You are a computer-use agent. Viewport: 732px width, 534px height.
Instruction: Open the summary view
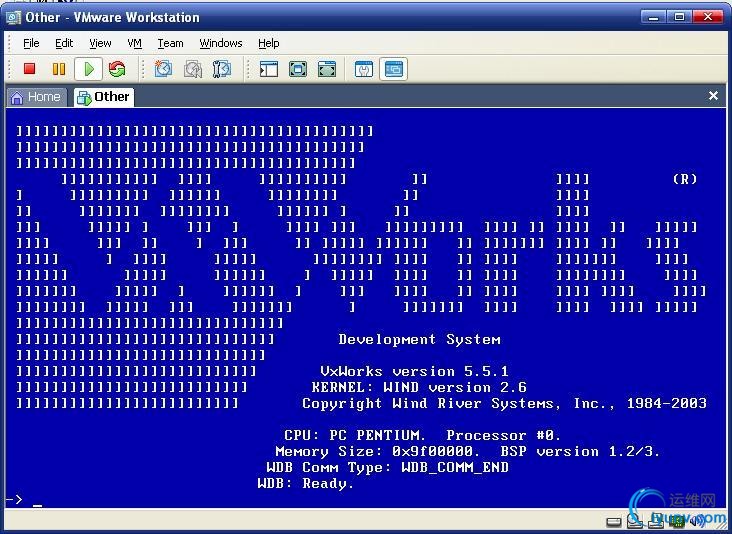[x=364, y=69]
